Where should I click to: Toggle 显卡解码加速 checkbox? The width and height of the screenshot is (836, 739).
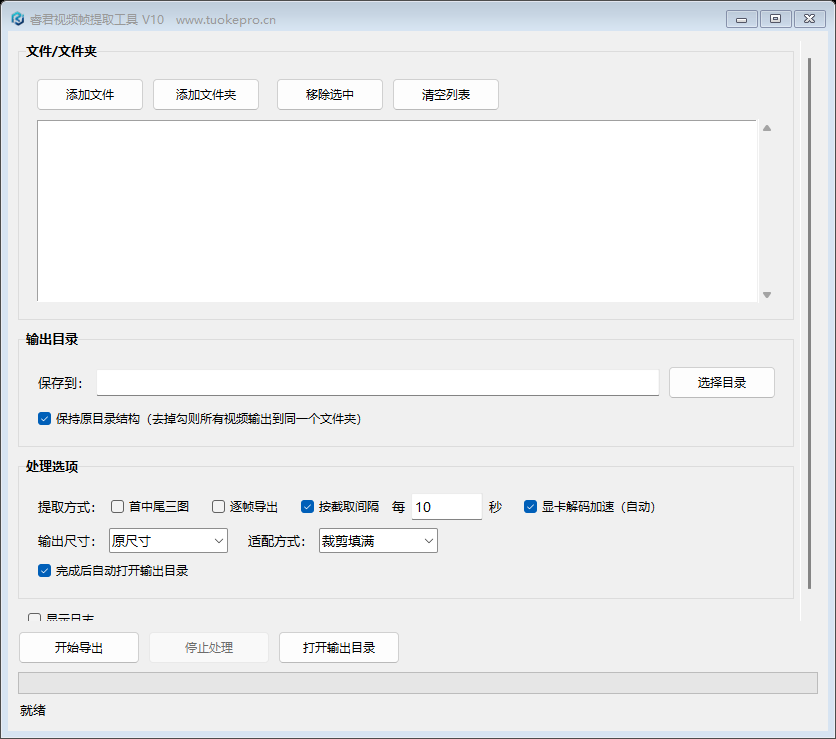(530, 507)
